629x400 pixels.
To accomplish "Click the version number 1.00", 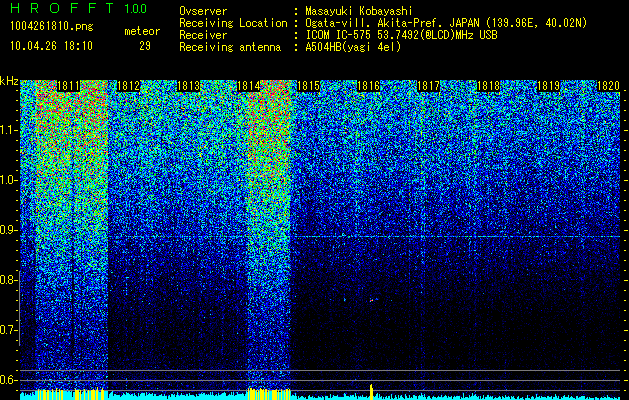I will [x=136, y=9].
